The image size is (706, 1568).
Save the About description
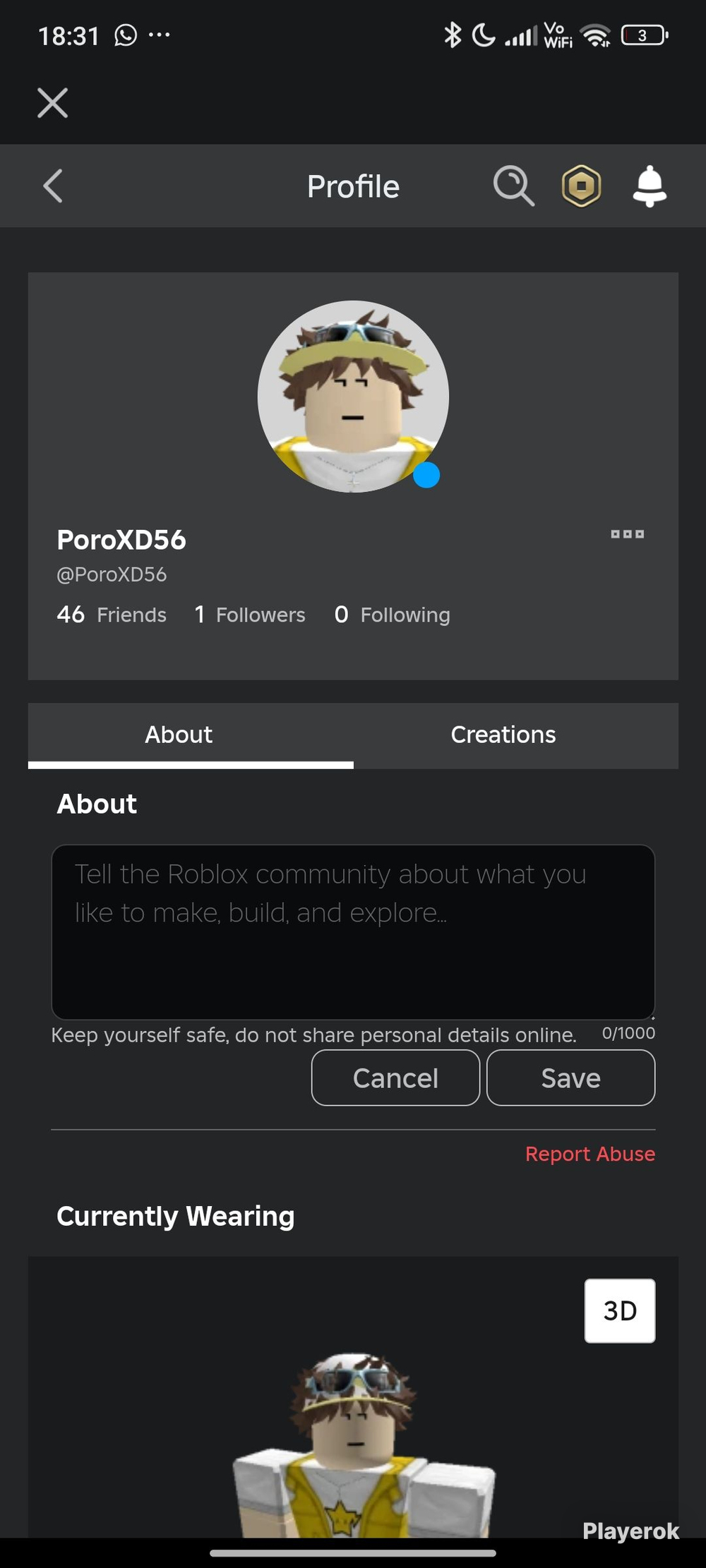[x=570, y=1078]
